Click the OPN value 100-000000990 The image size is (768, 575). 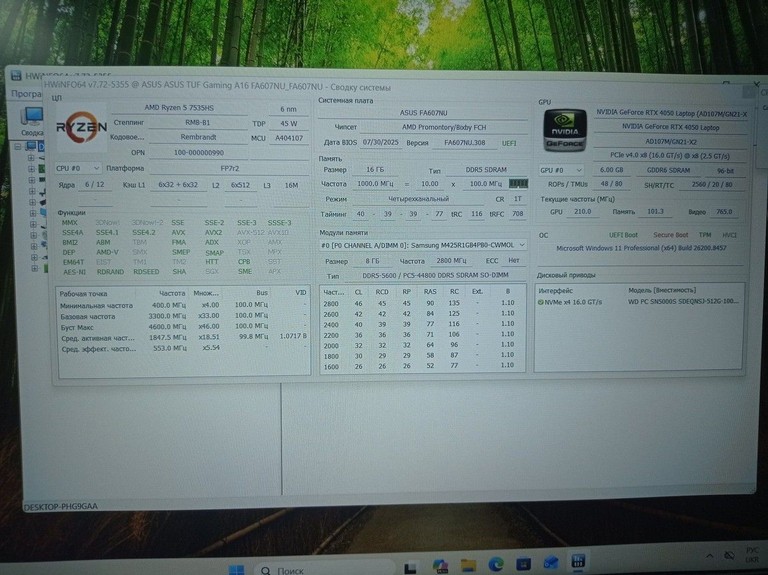point(198,152)
